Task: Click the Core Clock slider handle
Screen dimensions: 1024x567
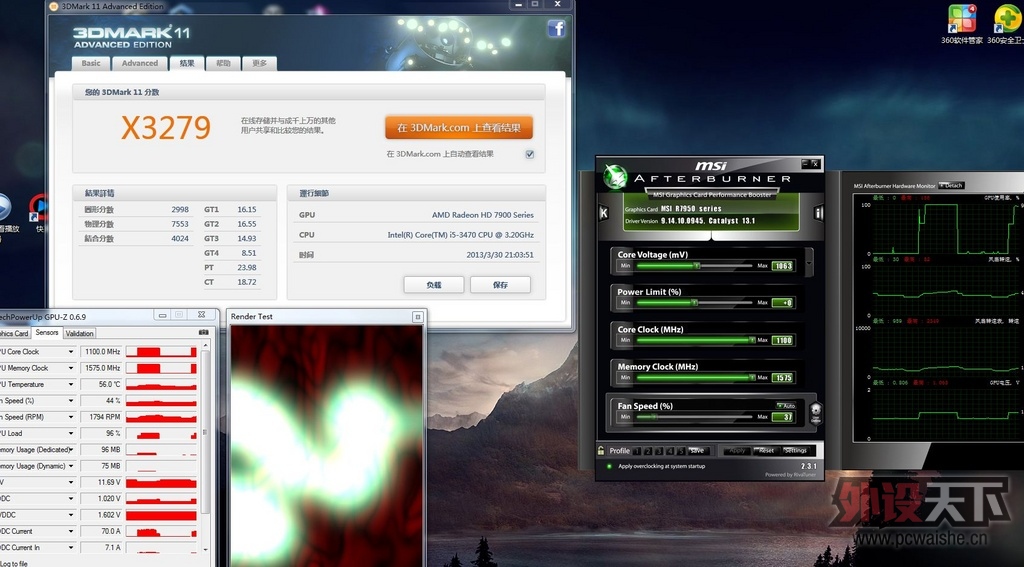Action: (x=752, y=340)
